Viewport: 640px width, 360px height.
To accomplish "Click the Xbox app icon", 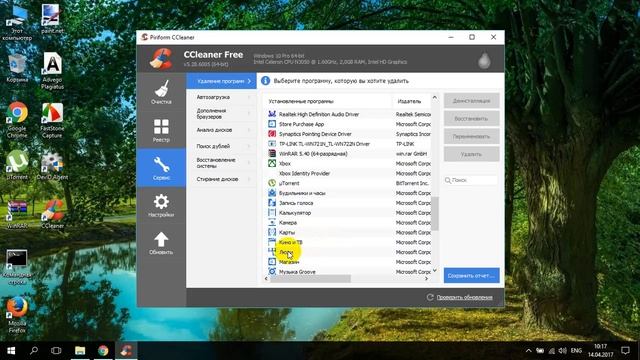I will coord(272,163).
